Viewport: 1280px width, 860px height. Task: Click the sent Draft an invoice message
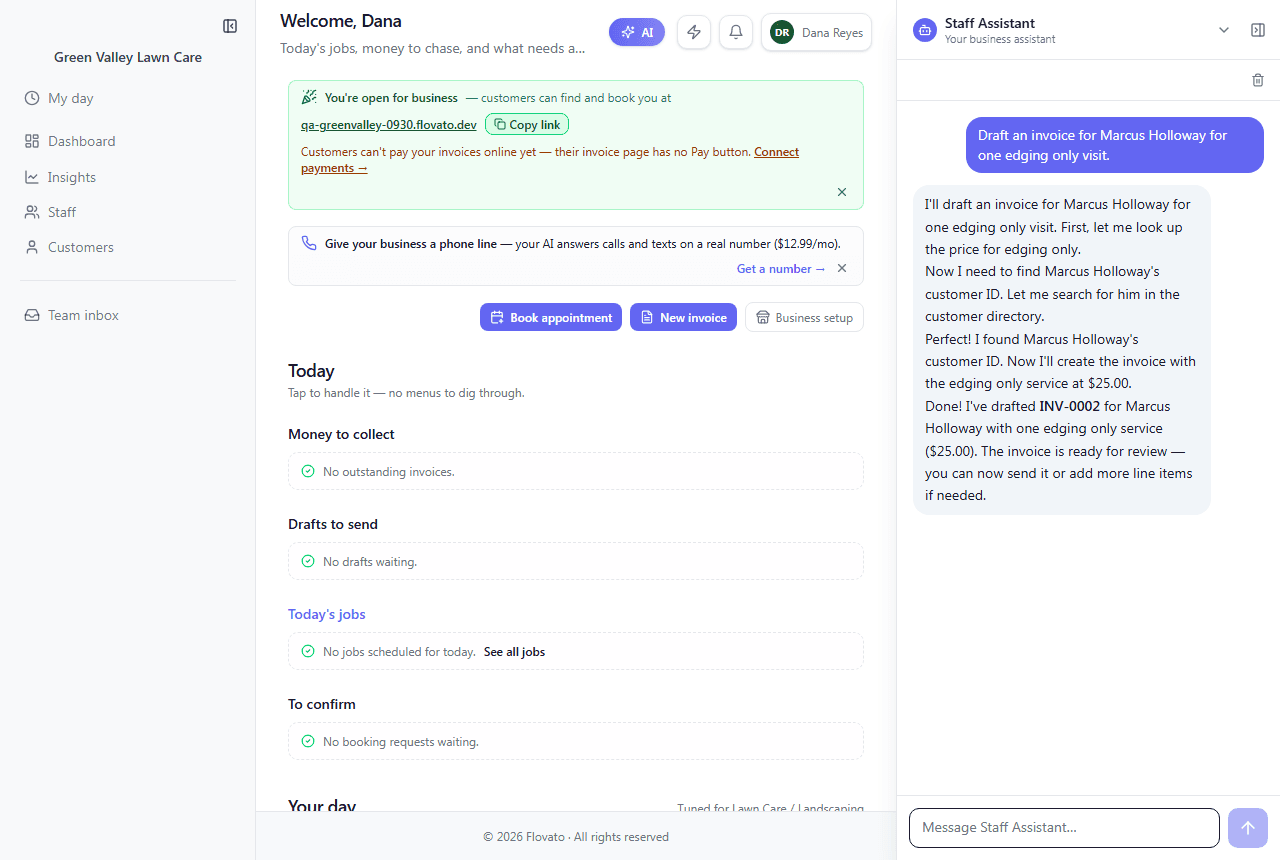[1115, 145]
